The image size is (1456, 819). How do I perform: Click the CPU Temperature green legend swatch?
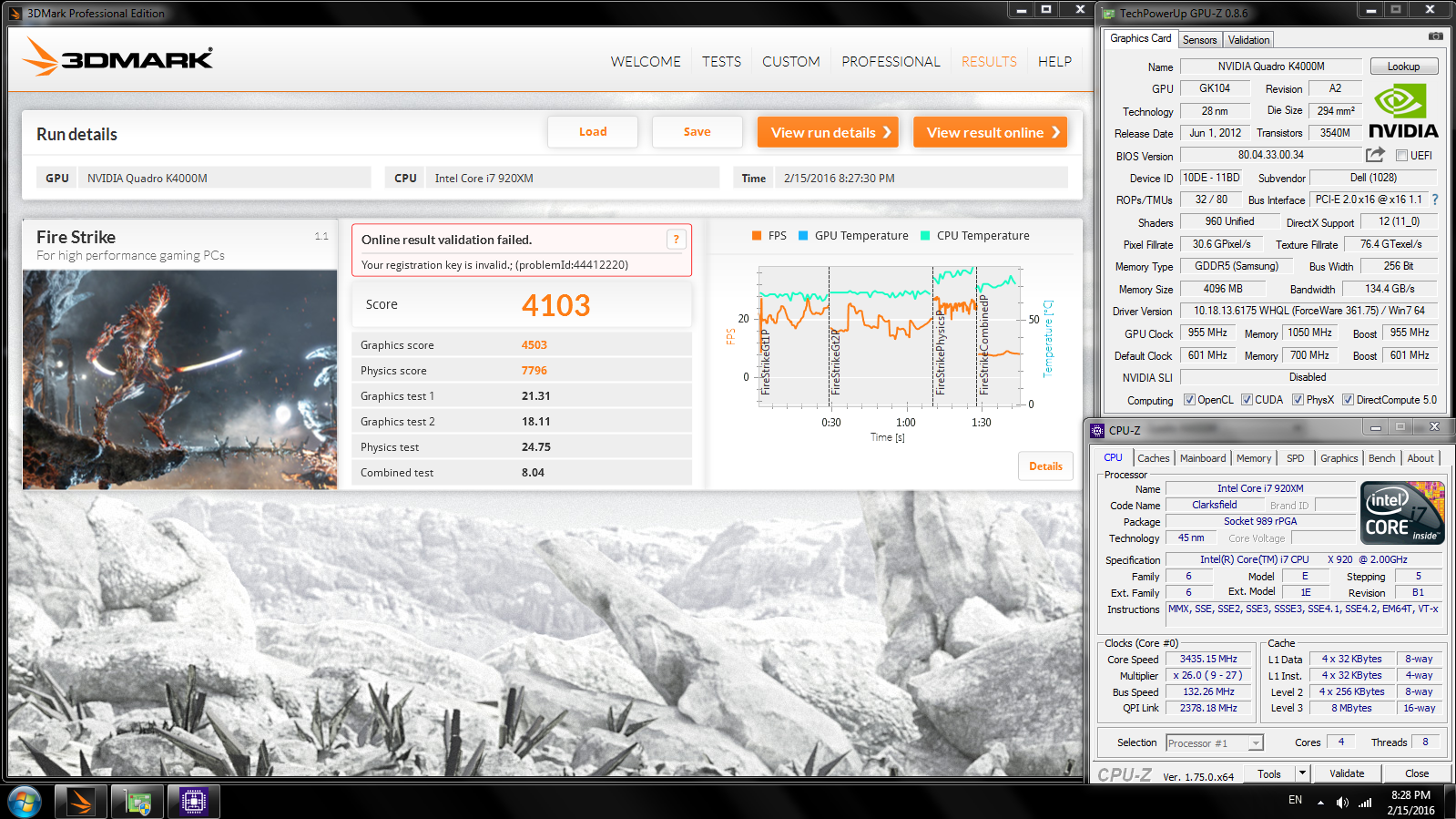click(925, 236)
